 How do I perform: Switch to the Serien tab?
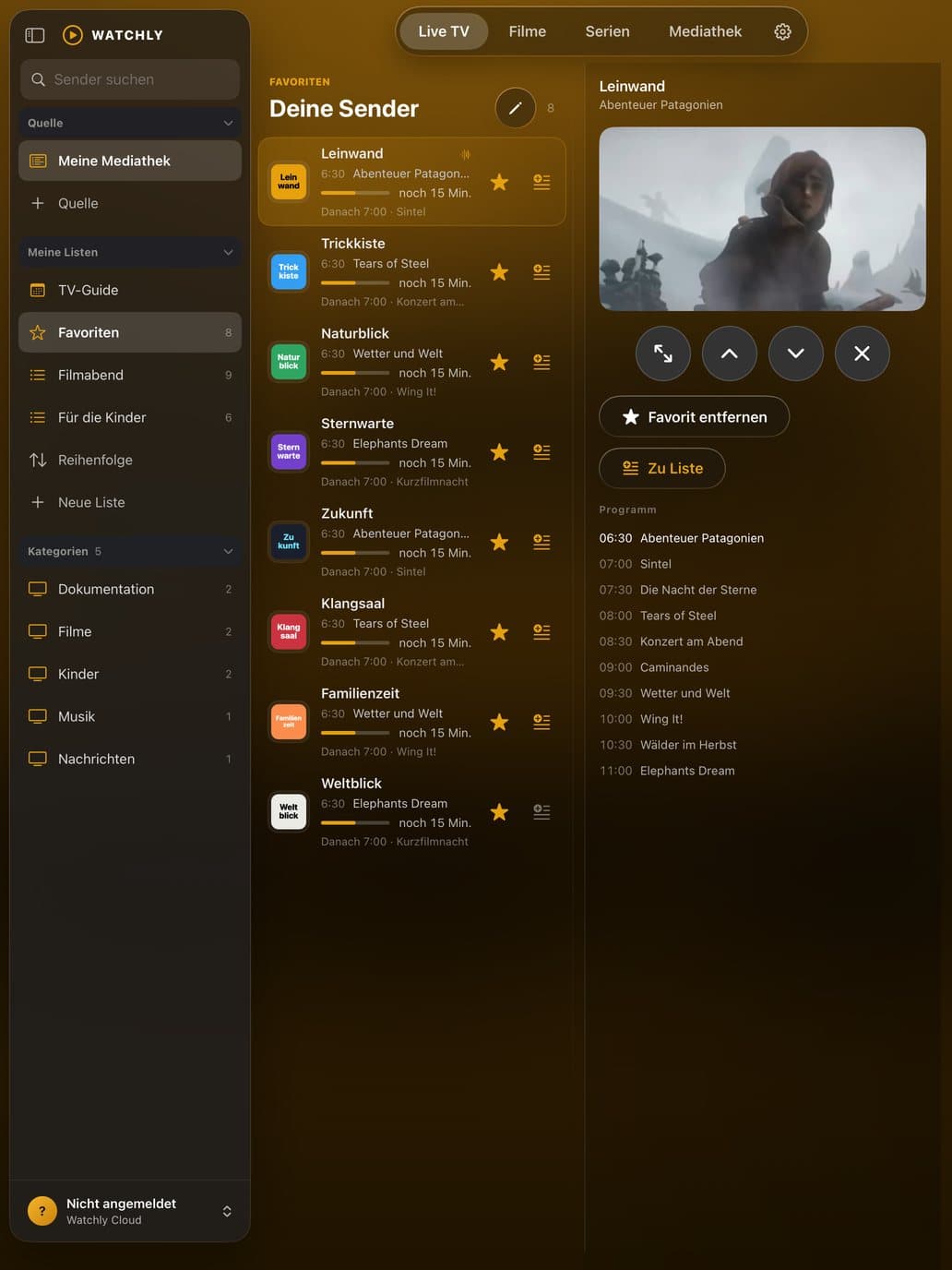point(607,31)
